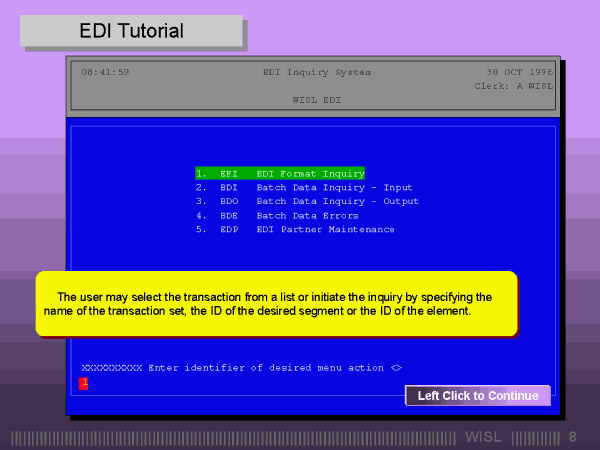Click the EDI Tutorial title box
This screenshot has height=450, width=600.
point(131,31)
